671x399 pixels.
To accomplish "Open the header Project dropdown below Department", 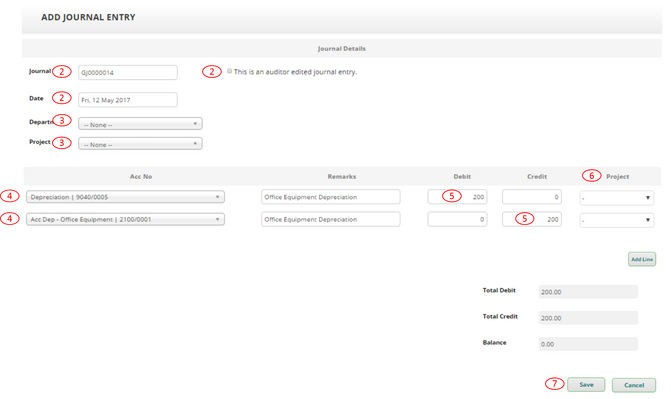I will [140, 144].
